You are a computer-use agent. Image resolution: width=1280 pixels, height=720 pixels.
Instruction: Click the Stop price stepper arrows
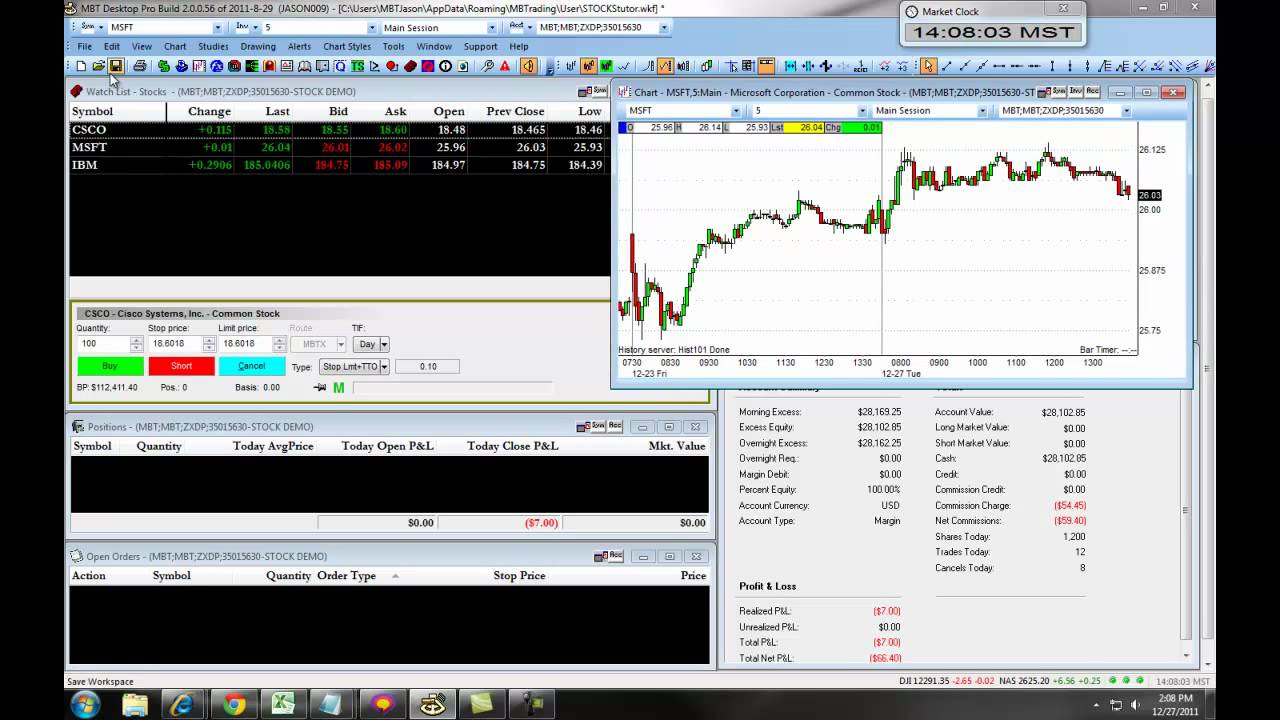[209, 344]
